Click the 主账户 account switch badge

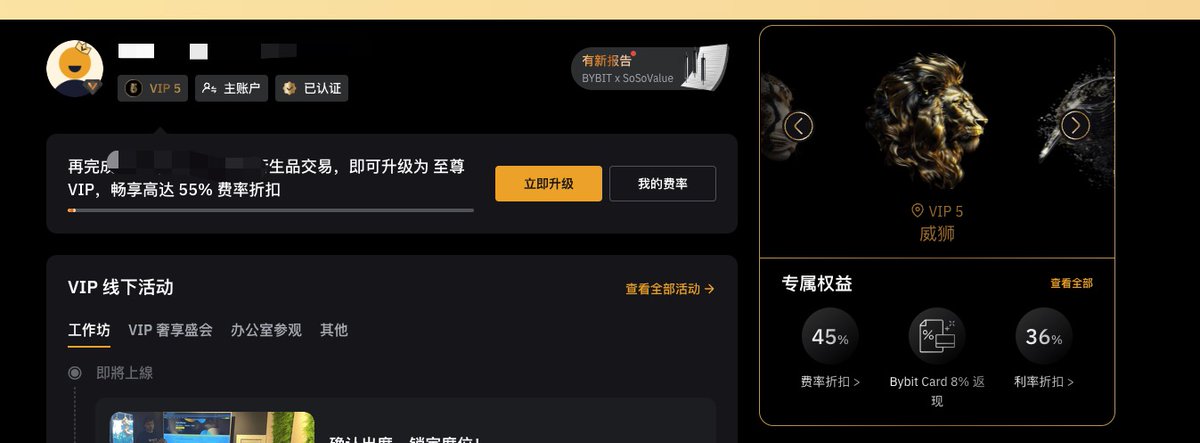point(231,88)
